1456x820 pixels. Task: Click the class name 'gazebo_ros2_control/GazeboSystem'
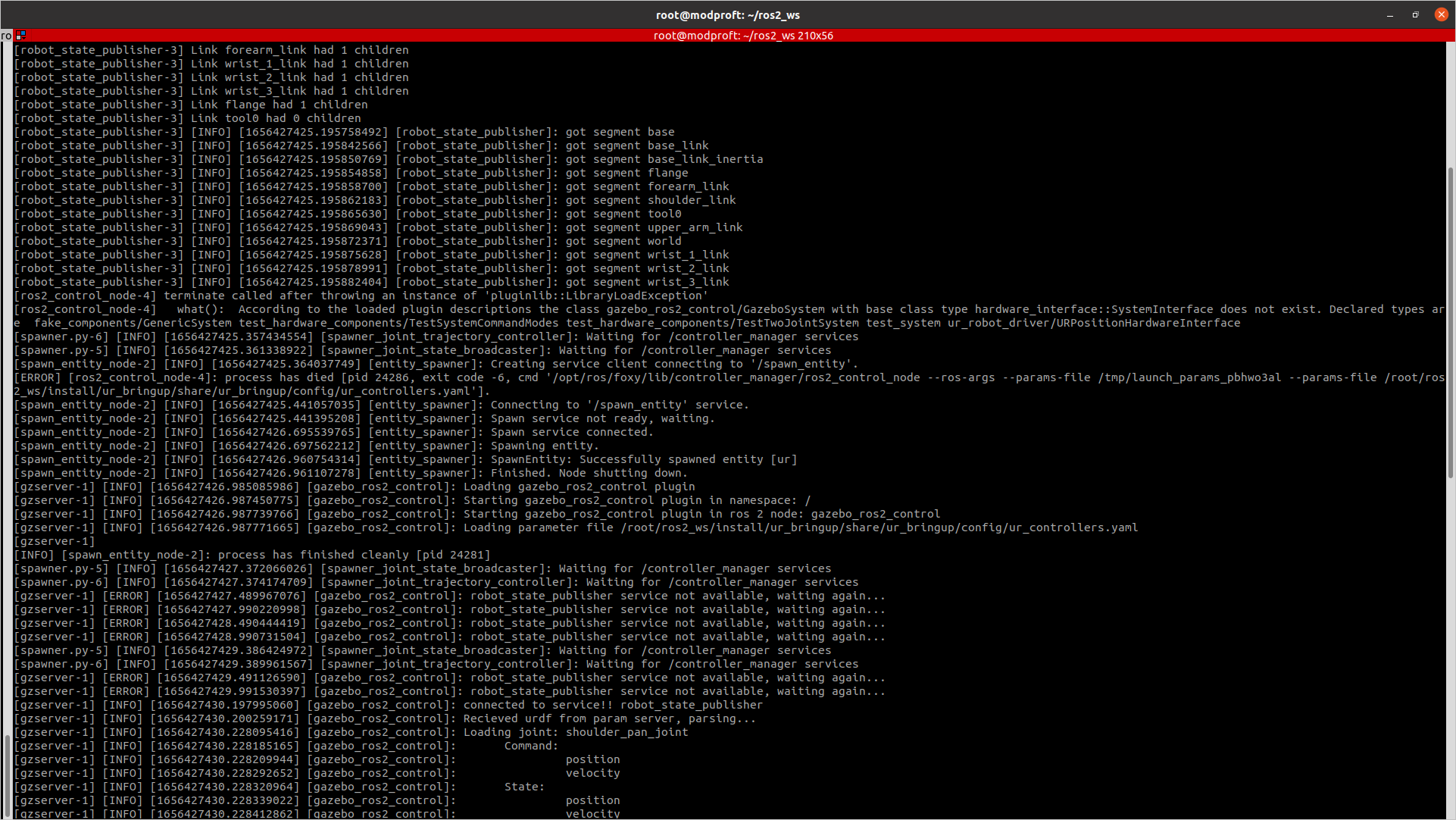point(716,309)
